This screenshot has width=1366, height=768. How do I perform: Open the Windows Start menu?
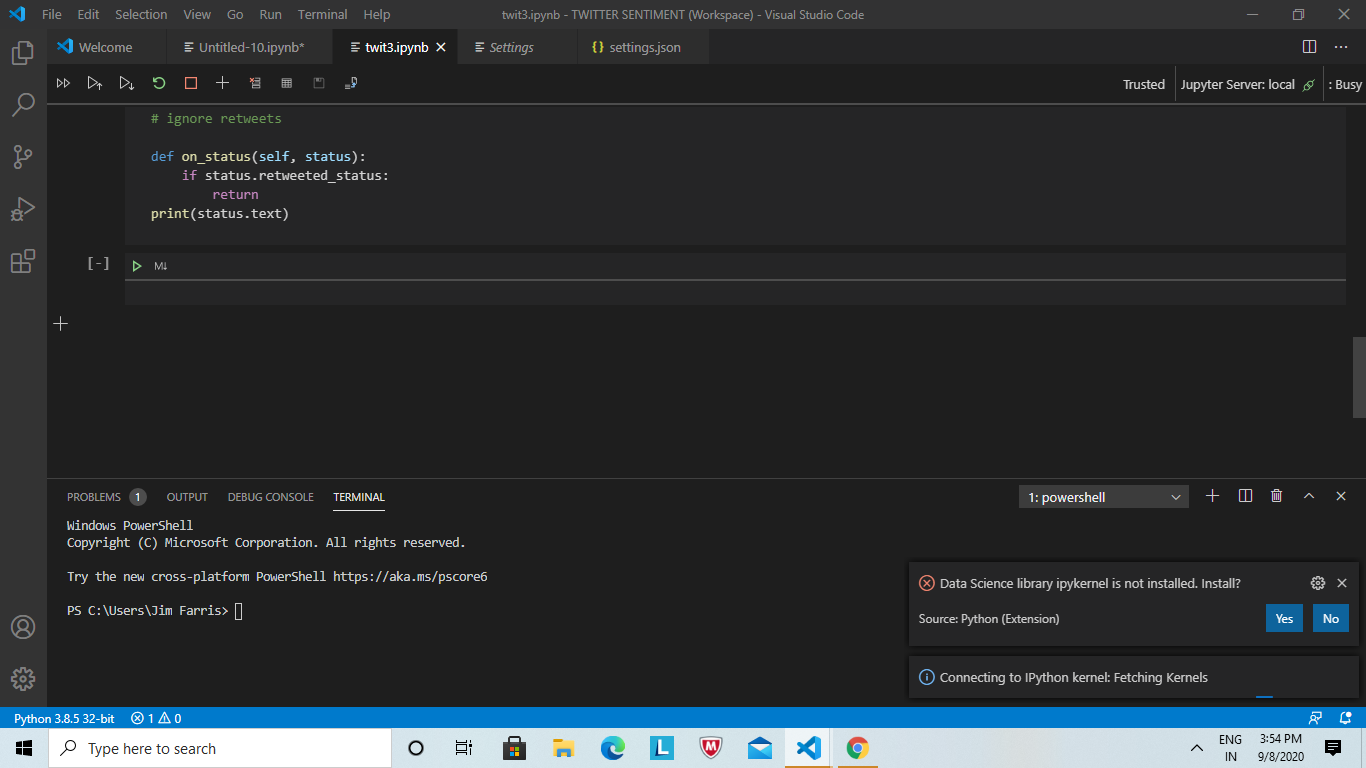(x=24, y=748)
